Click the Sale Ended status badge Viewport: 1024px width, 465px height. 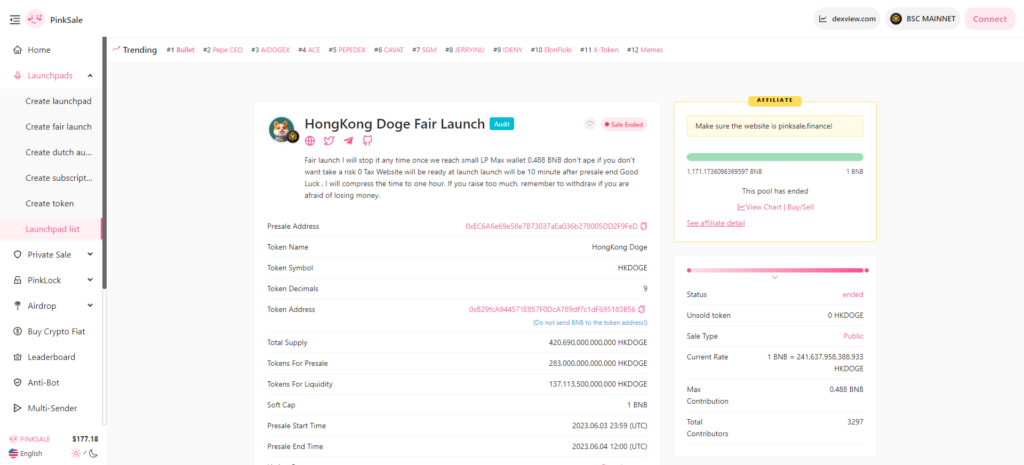click(624, 124)
